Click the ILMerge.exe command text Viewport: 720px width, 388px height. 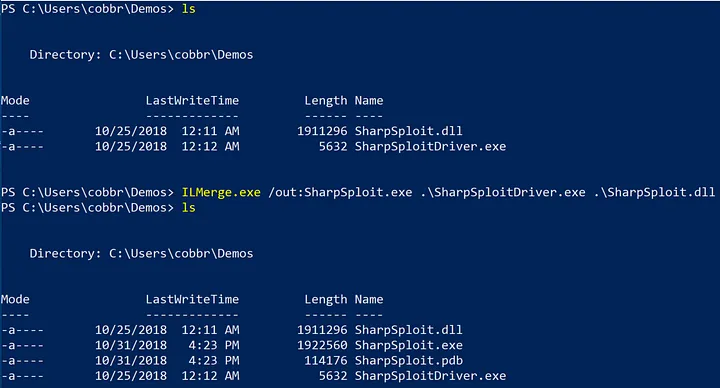(x=221, y=192)
